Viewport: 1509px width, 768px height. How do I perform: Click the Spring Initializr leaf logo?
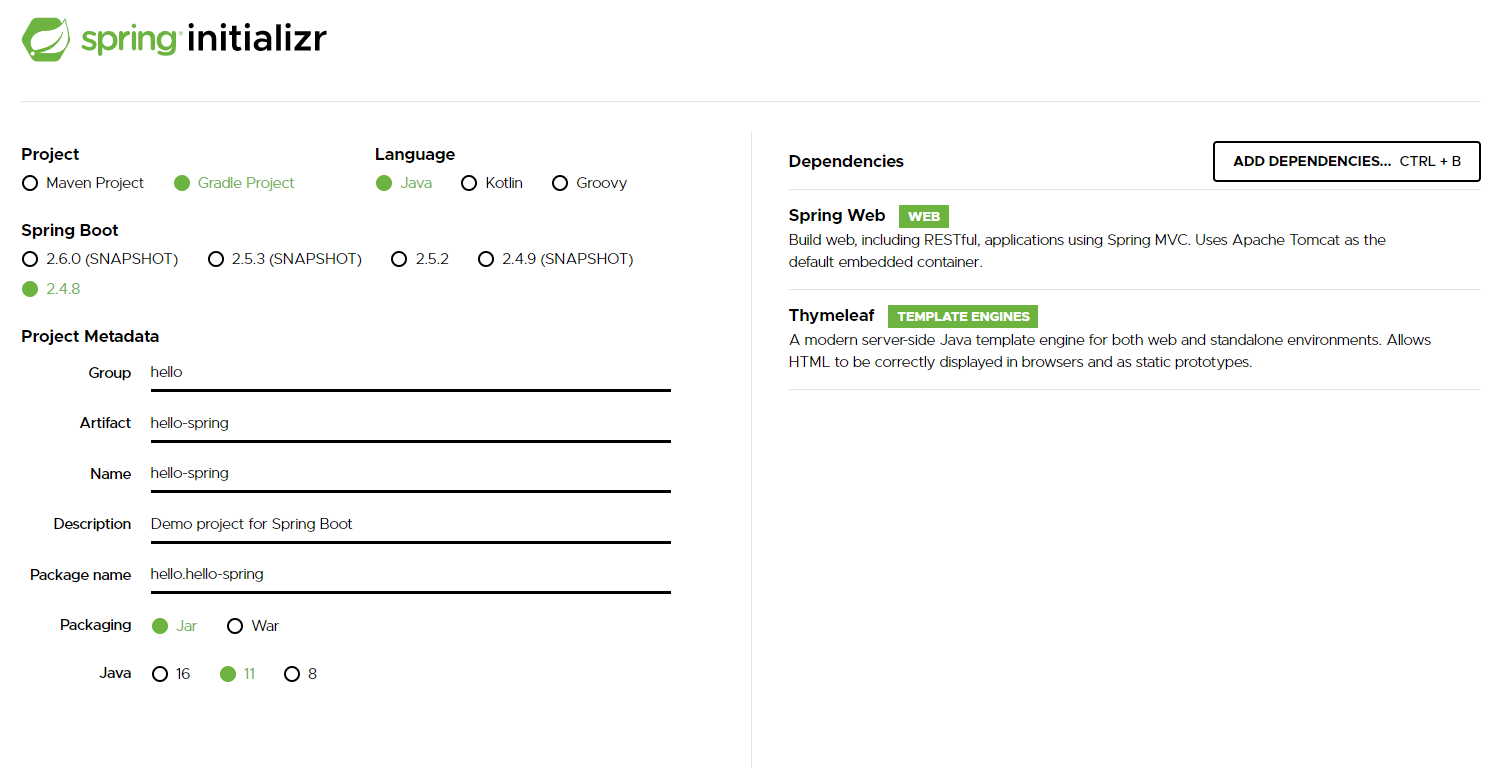click(x=46, y=39)
